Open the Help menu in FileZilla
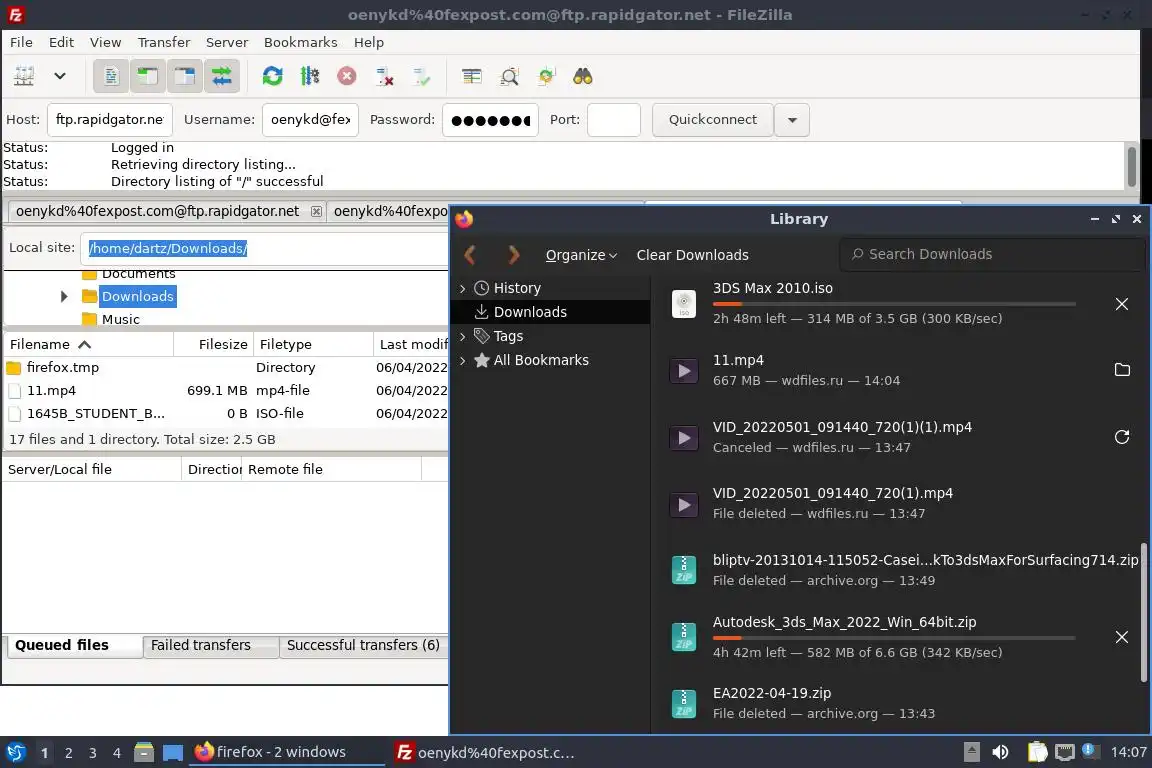 [369, 42]
